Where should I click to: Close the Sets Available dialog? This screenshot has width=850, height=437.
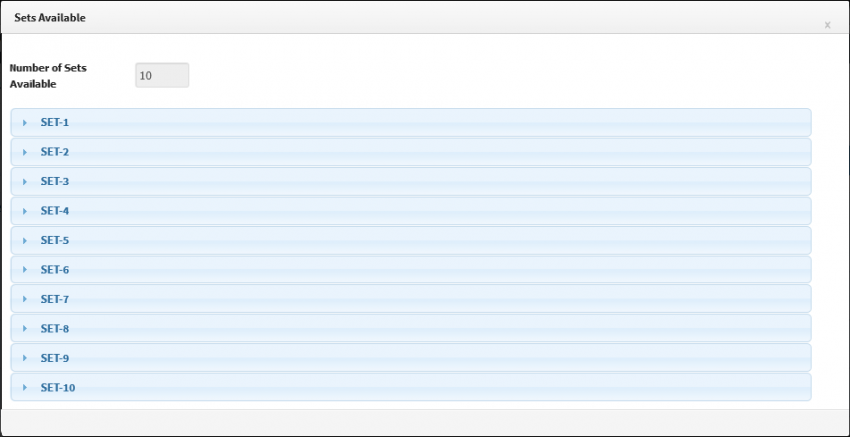(x=827, y=25)
